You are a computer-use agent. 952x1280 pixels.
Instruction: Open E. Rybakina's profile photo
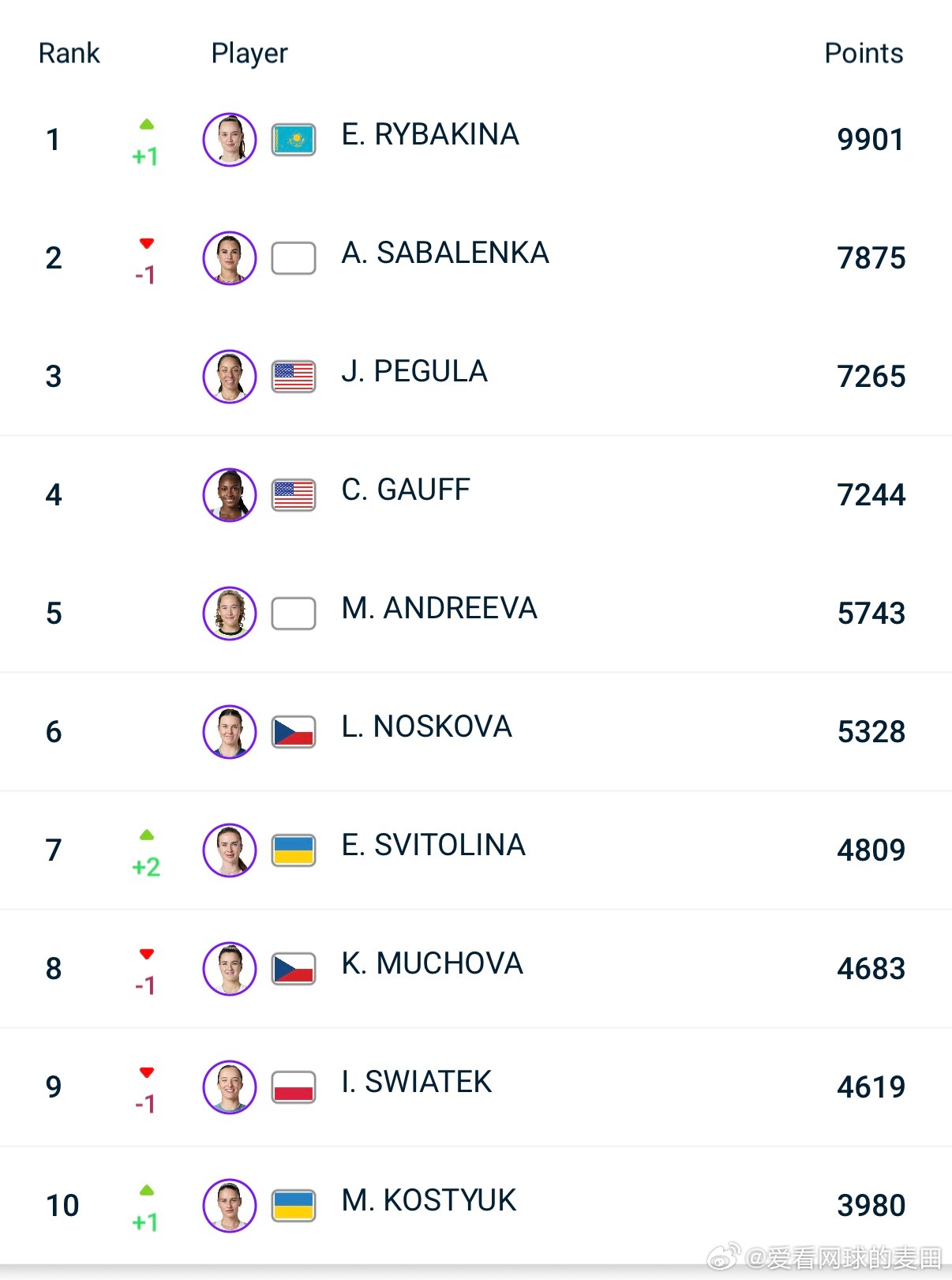(230, 140)
